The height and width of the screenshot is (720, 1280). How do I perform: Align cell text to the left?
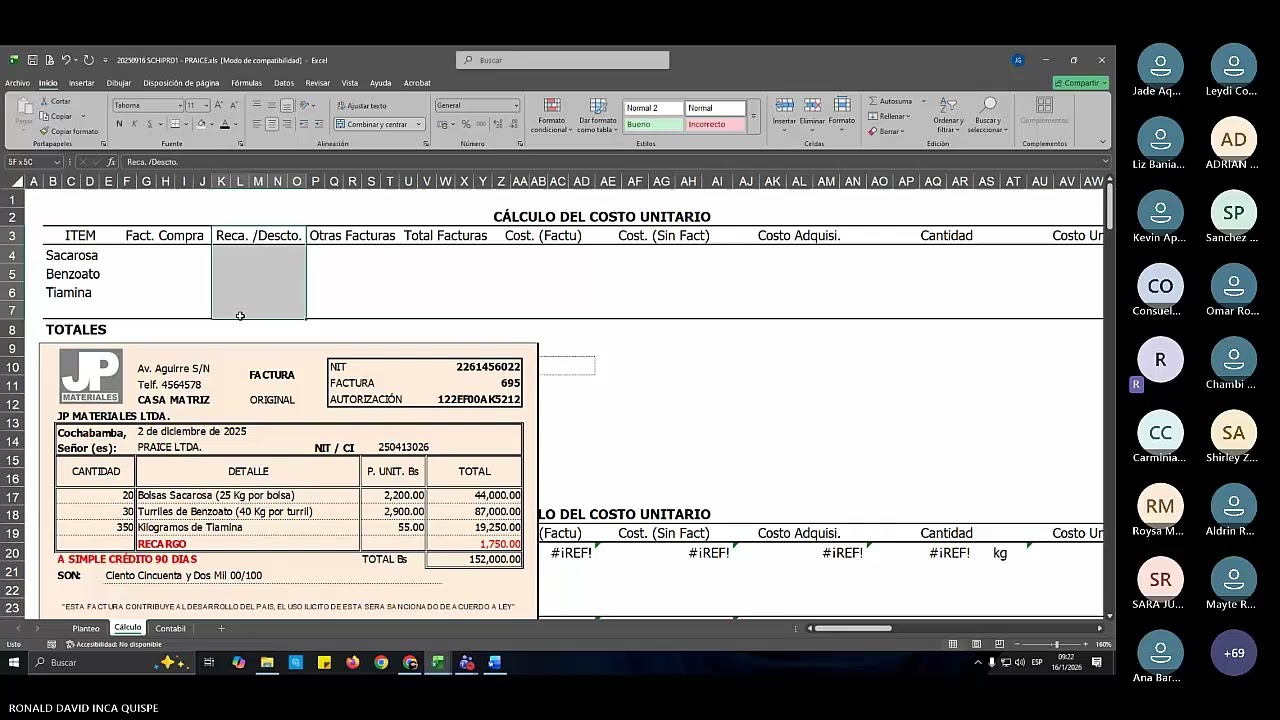coord(257,124)
